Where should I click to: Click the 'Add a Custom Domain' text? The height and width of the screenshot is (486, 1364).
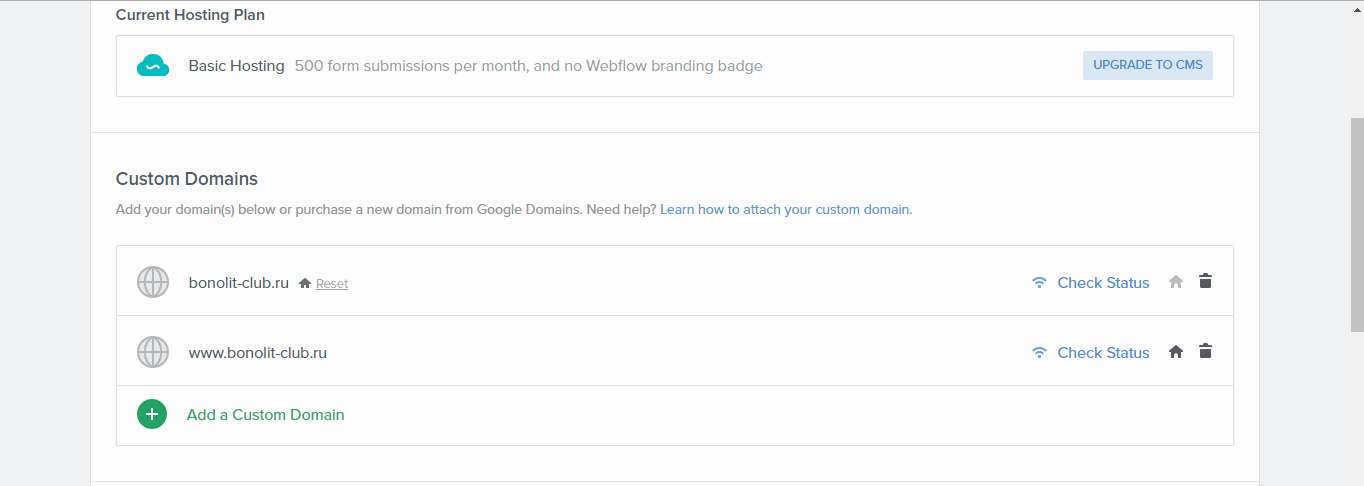tap(265, 415)
